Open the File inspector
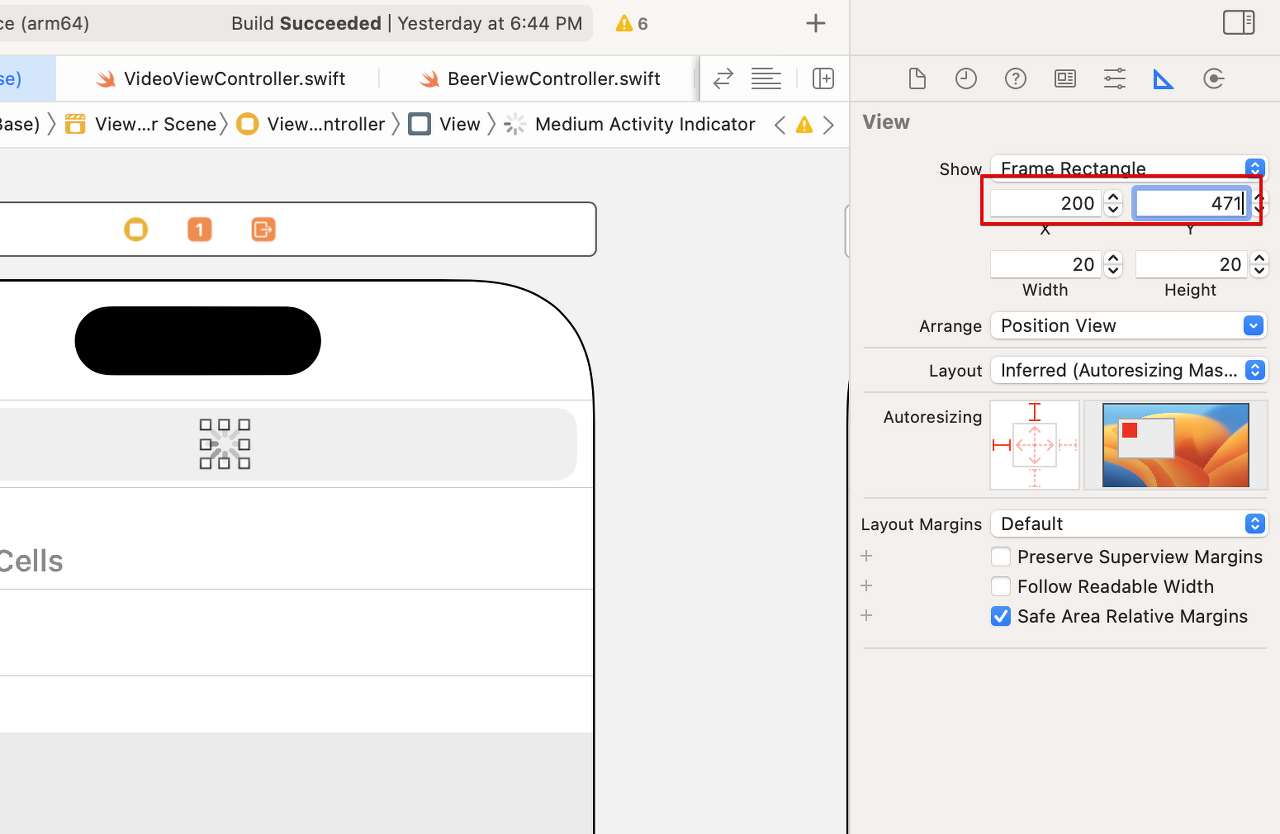Viewport: 1280px width, 834px height. pyautogui.click(x=916, y=79)
